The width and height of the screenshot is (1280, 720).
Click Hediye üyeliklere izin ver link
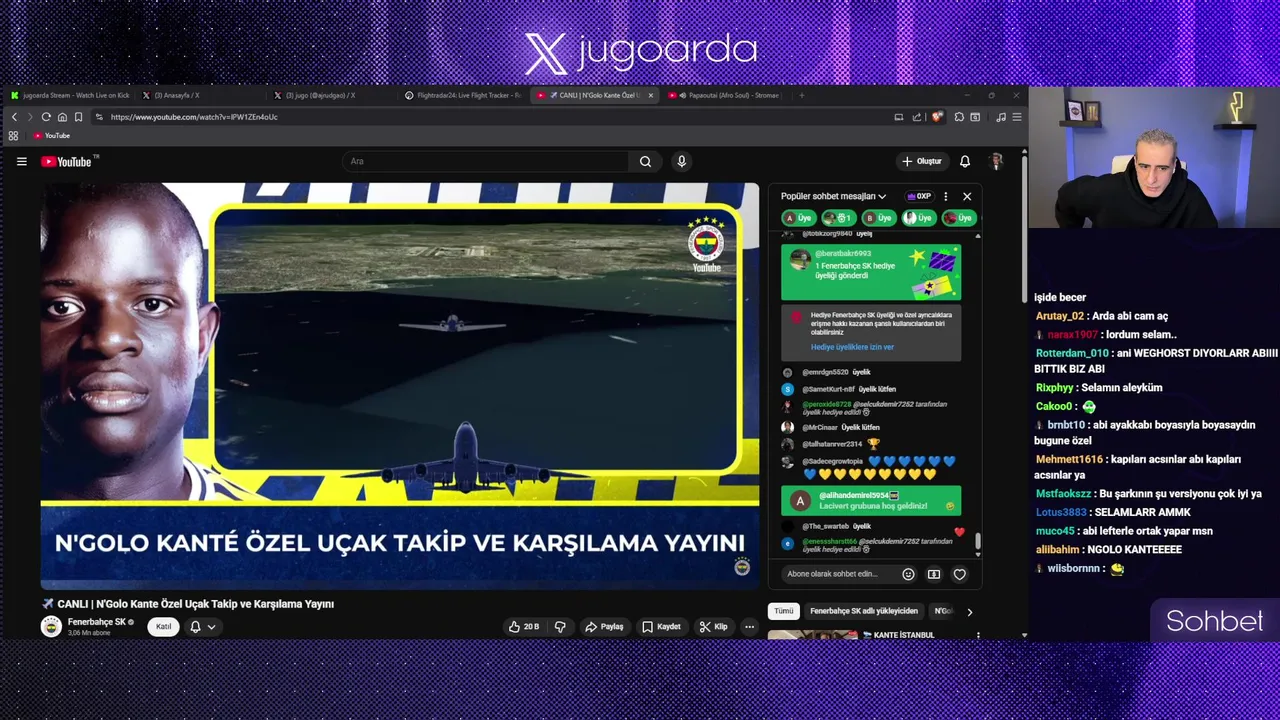(x=852, y=347)
